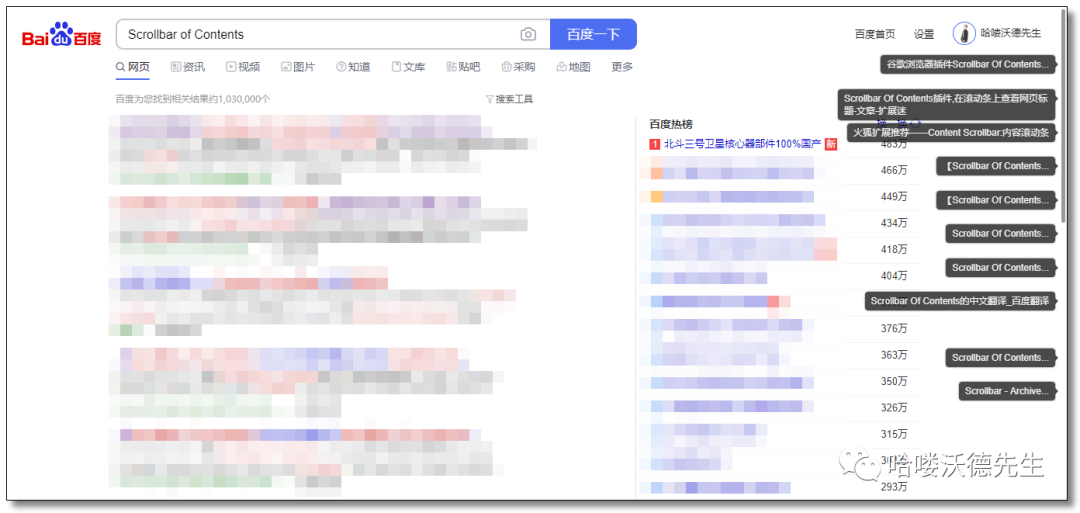Click the 404万 hot count
Viewport: 1080px width, 513px height.
pyautogui.click(x=894, y=275)
